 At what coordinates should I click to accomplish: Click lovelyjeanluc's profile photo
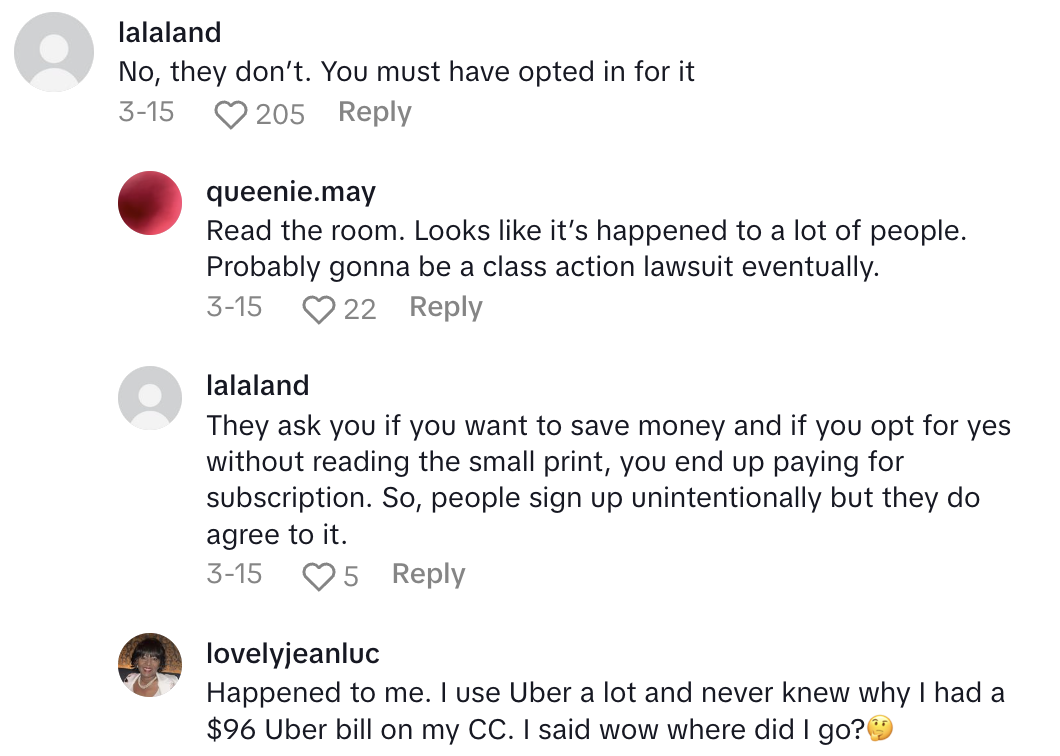[x=150, y=662]
